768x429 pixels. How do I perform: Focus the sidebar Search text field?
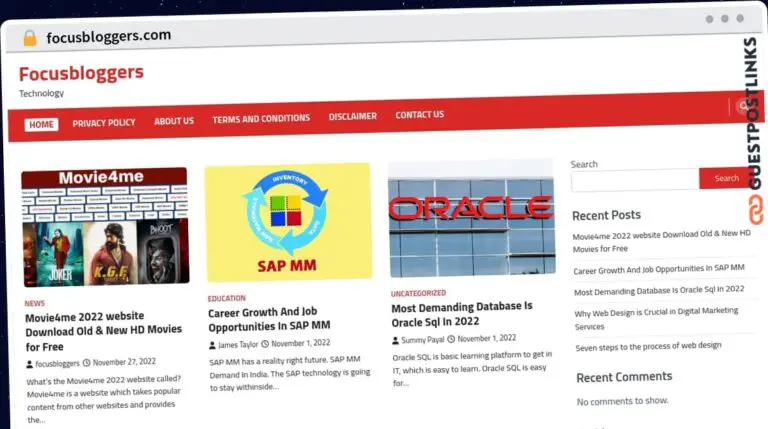click(635, 180)
